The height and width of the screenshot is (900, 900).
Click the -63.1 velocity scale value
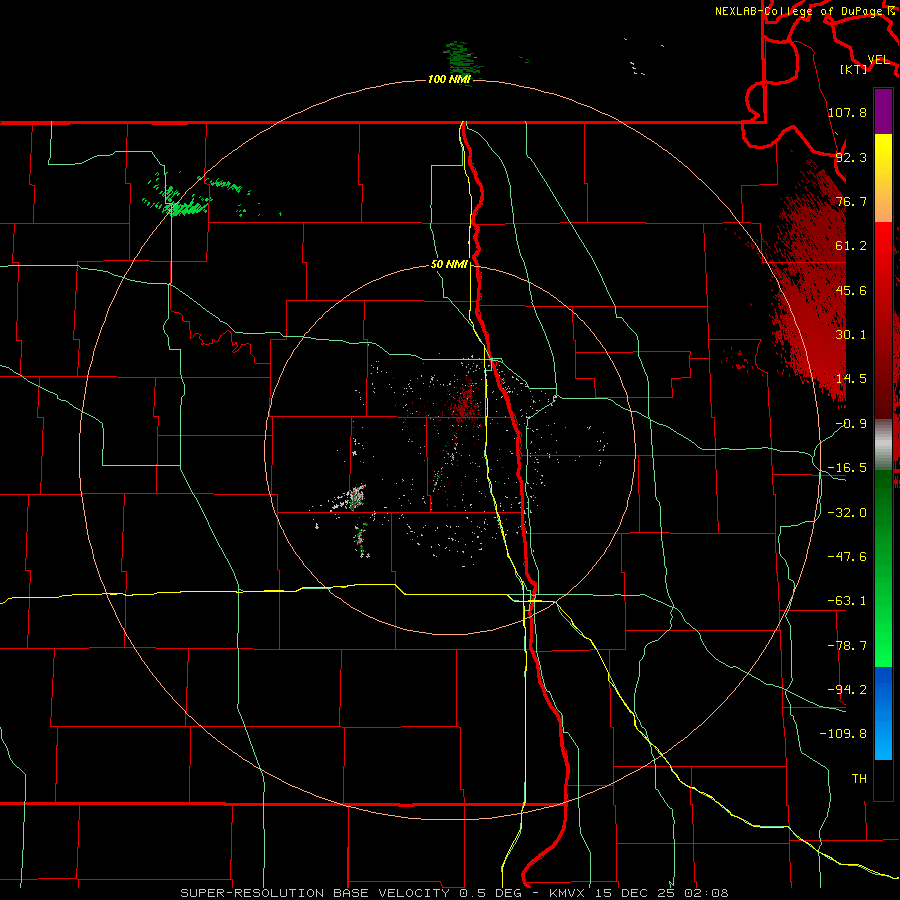click(847, 601)
